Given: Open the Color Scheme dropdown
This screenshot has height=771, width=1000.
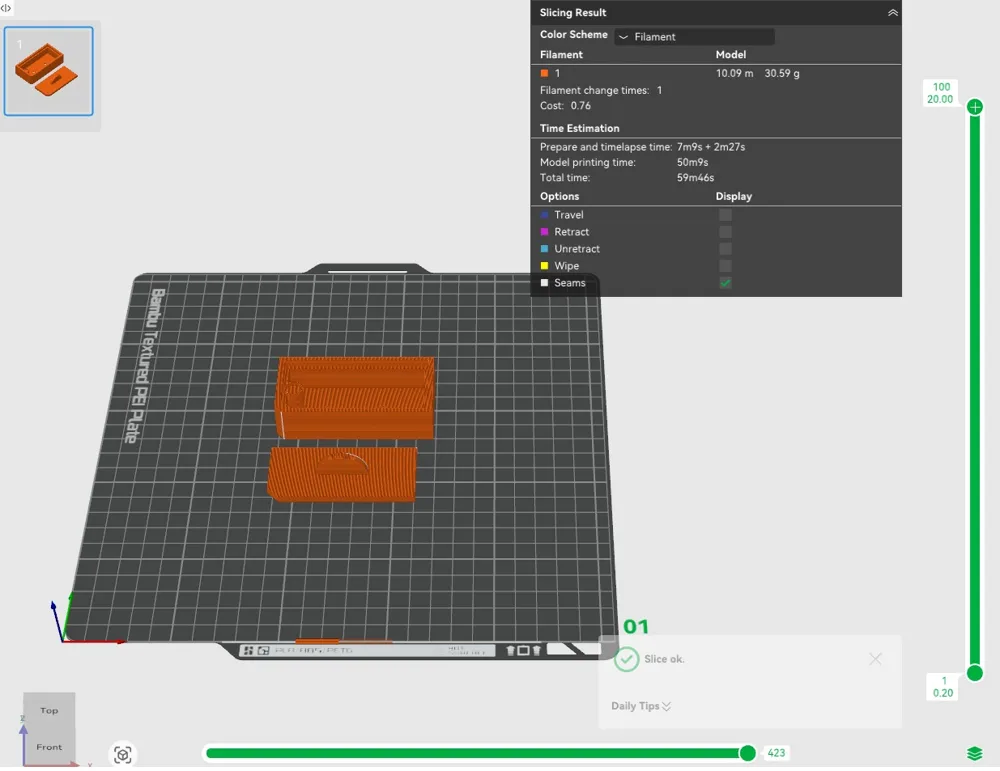Looking at the screenshot, I should 694,37.
